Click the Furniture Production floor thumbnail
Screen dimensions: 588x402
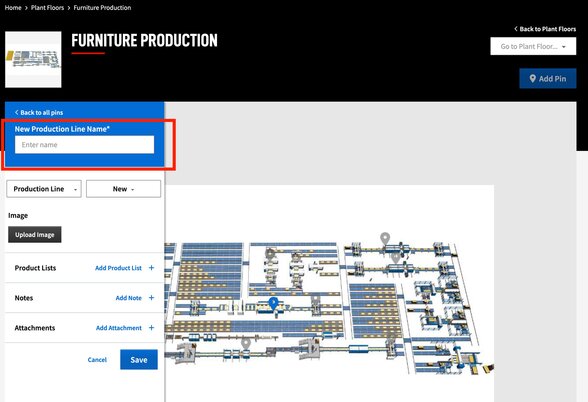tap(33, 60)
